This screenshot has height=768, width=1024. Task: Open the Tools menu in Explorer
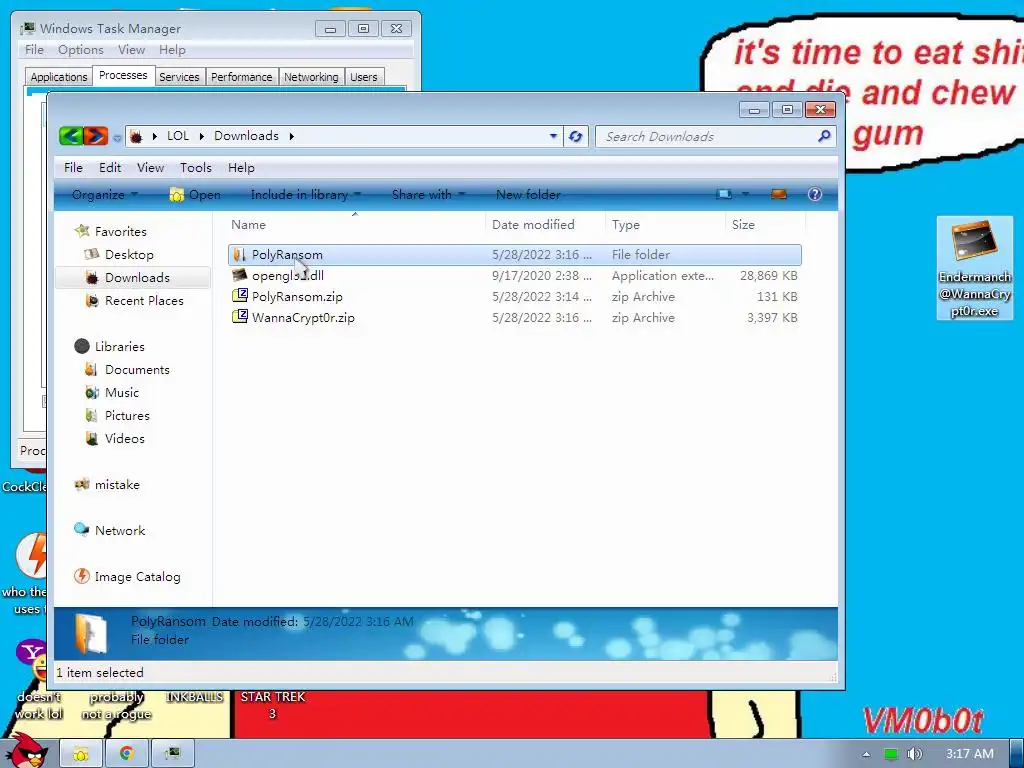point(196,168)
